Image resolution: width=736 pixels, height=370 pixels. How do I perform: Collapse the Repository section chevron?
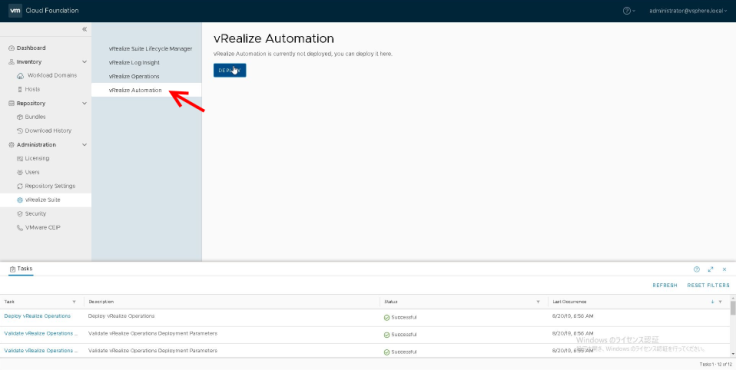click(84, 103)
